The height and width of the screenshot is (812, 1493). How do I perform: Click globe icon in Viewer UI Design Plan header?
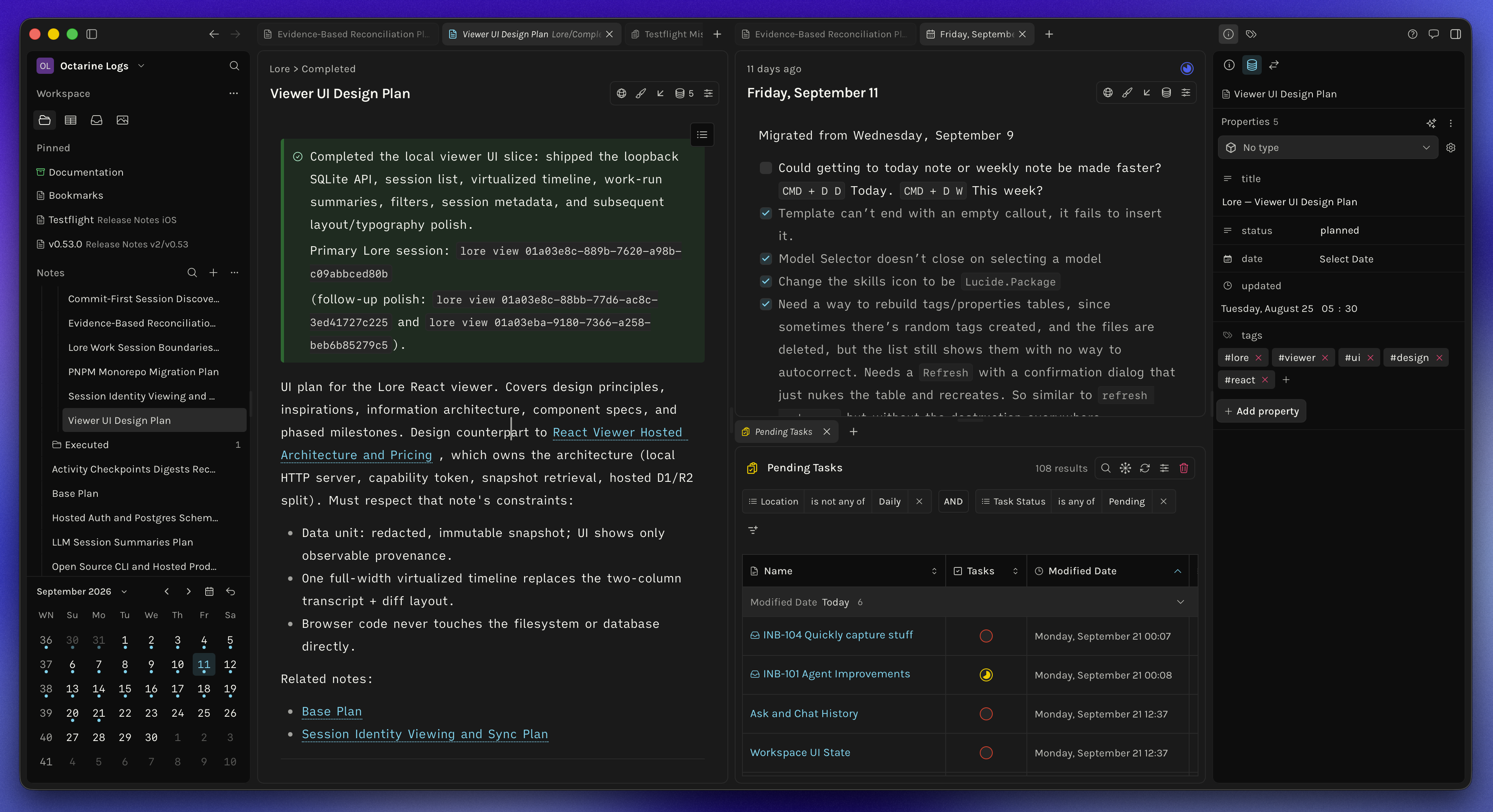(621, 93)
